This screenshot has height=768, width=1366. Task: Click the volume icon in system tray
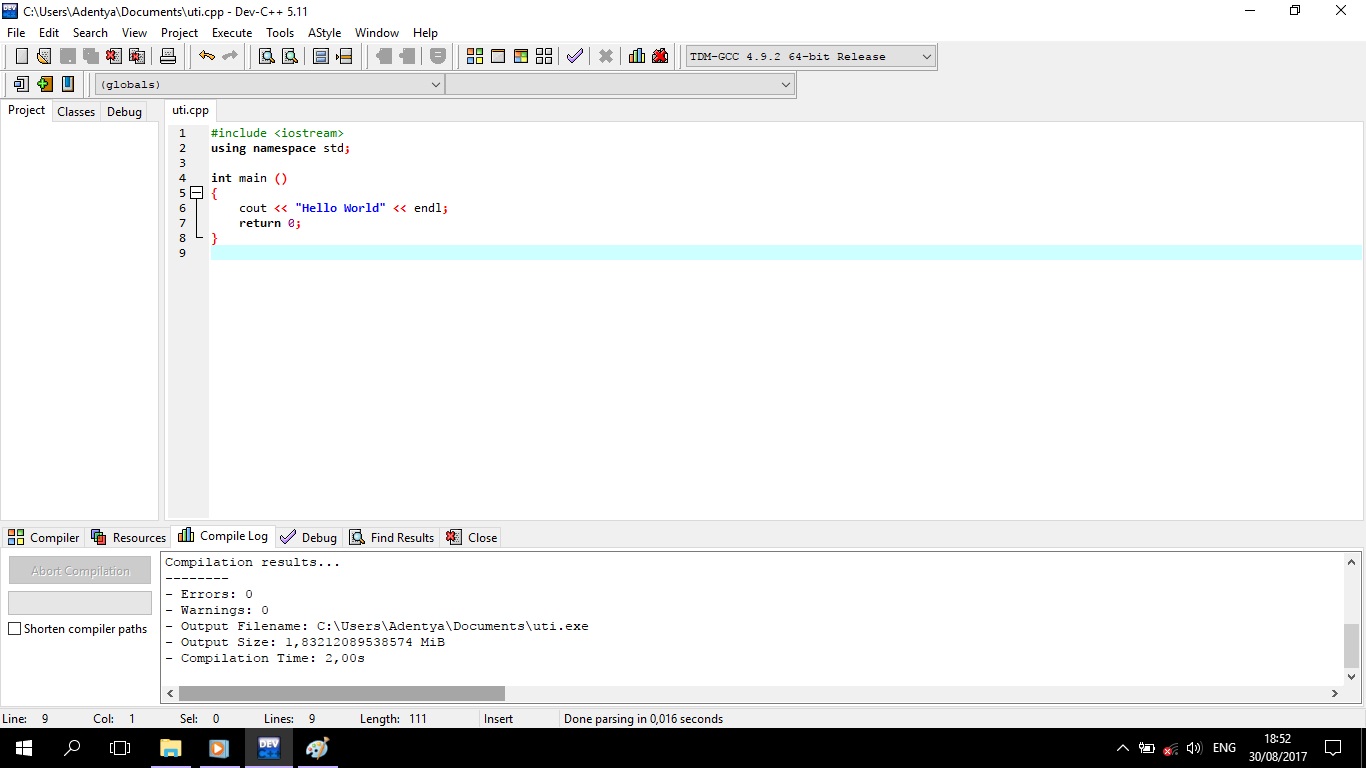1194,748
